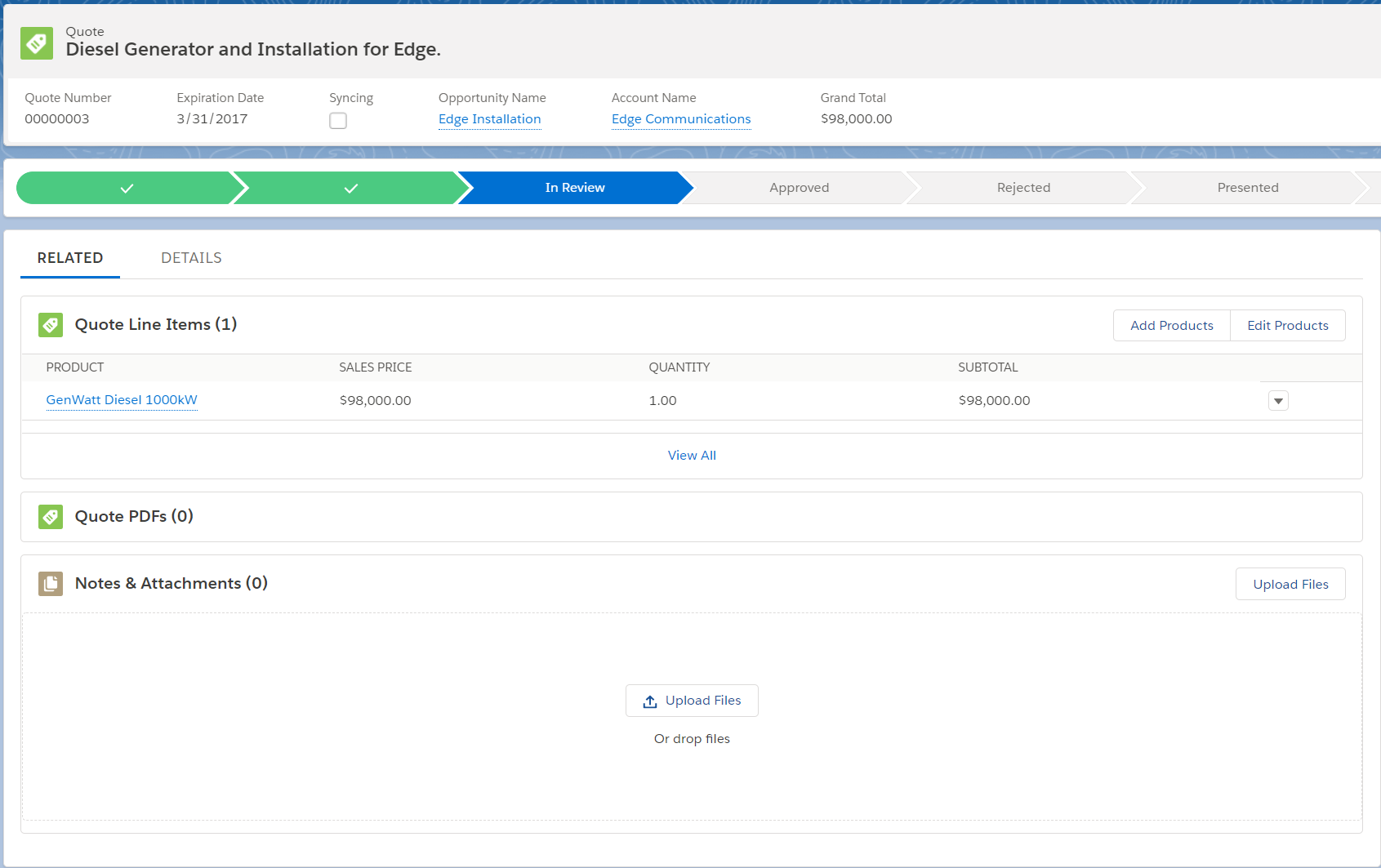Click Upload Files in Notes header
Screen dimensions: 1381x868
click(1290, 585)
